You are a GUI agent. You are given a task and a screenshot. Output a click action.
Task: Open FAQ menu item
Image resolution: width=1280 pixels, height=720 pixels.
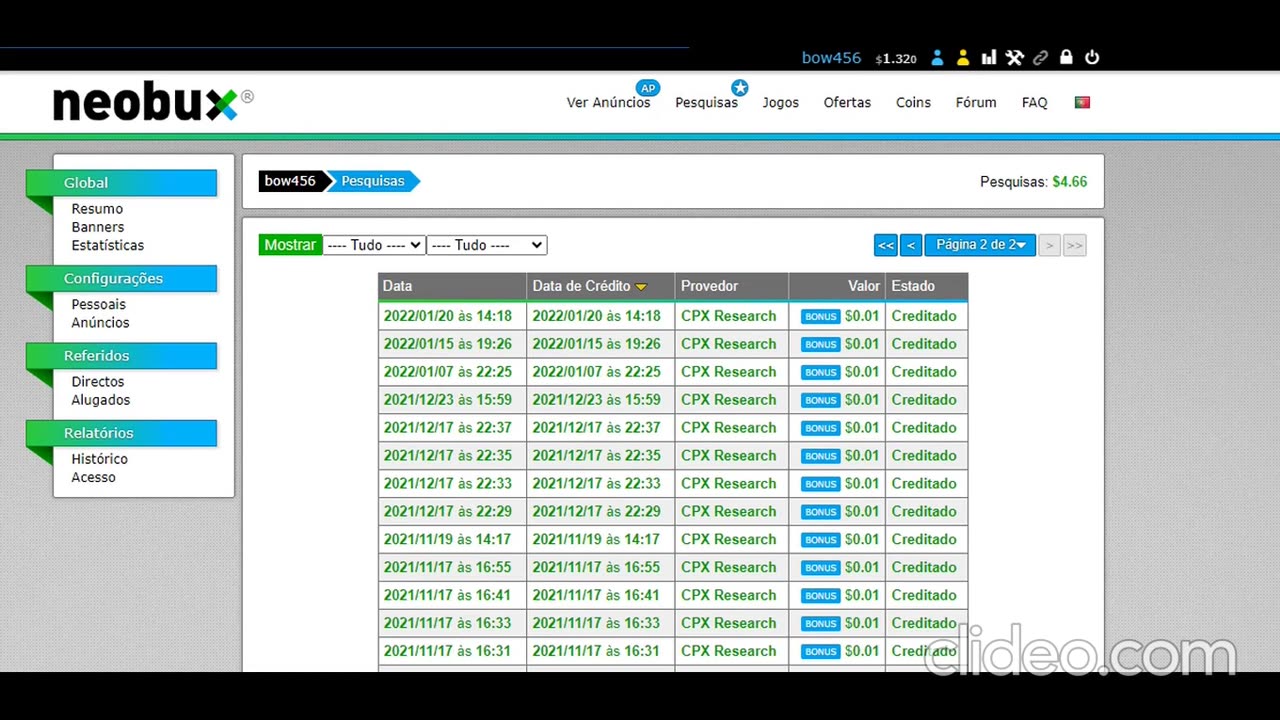pyautogui.click(x=1034, y=102)
